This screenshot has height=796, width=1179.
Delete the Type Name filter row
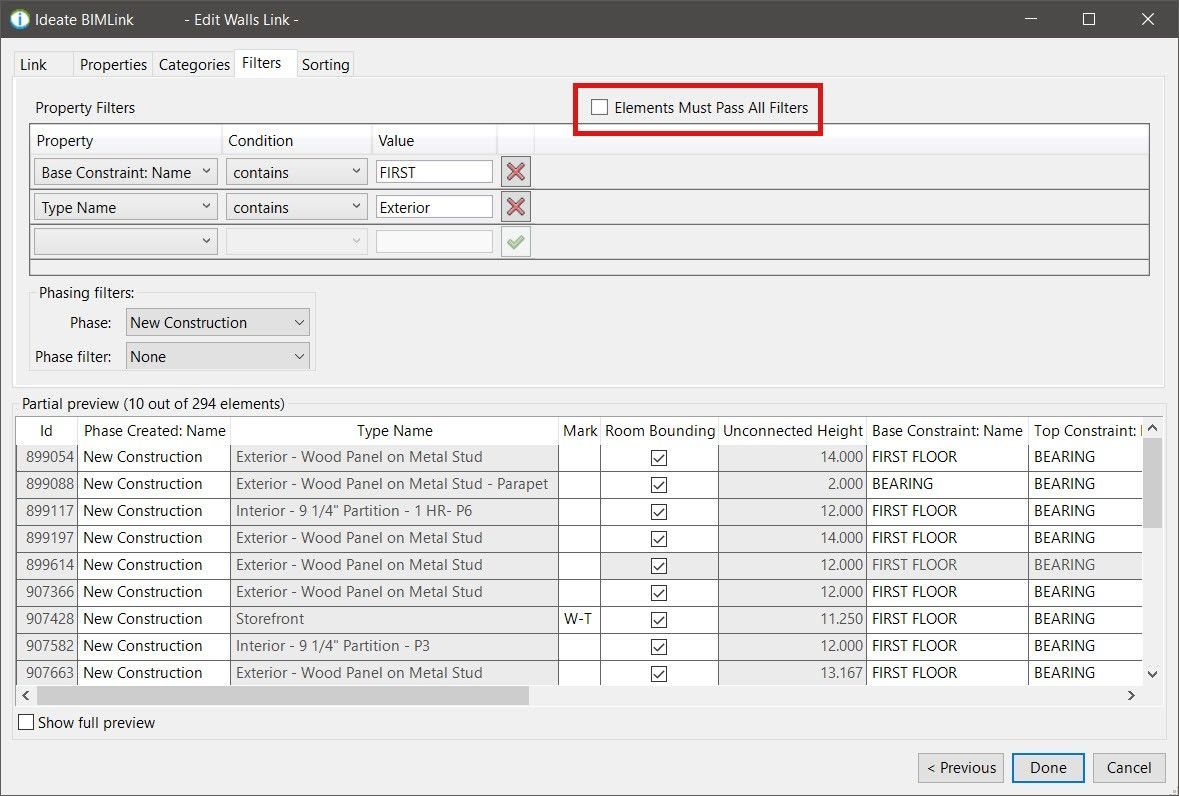[x=516, y=207]
